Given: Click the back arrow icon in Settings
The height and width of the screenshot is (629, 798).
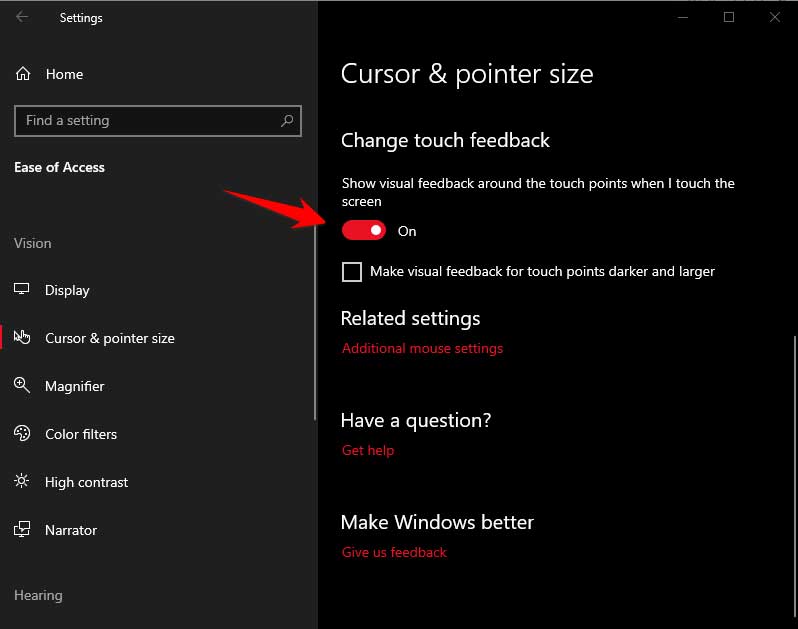Looking at the screenshot, I should point(22,17).
